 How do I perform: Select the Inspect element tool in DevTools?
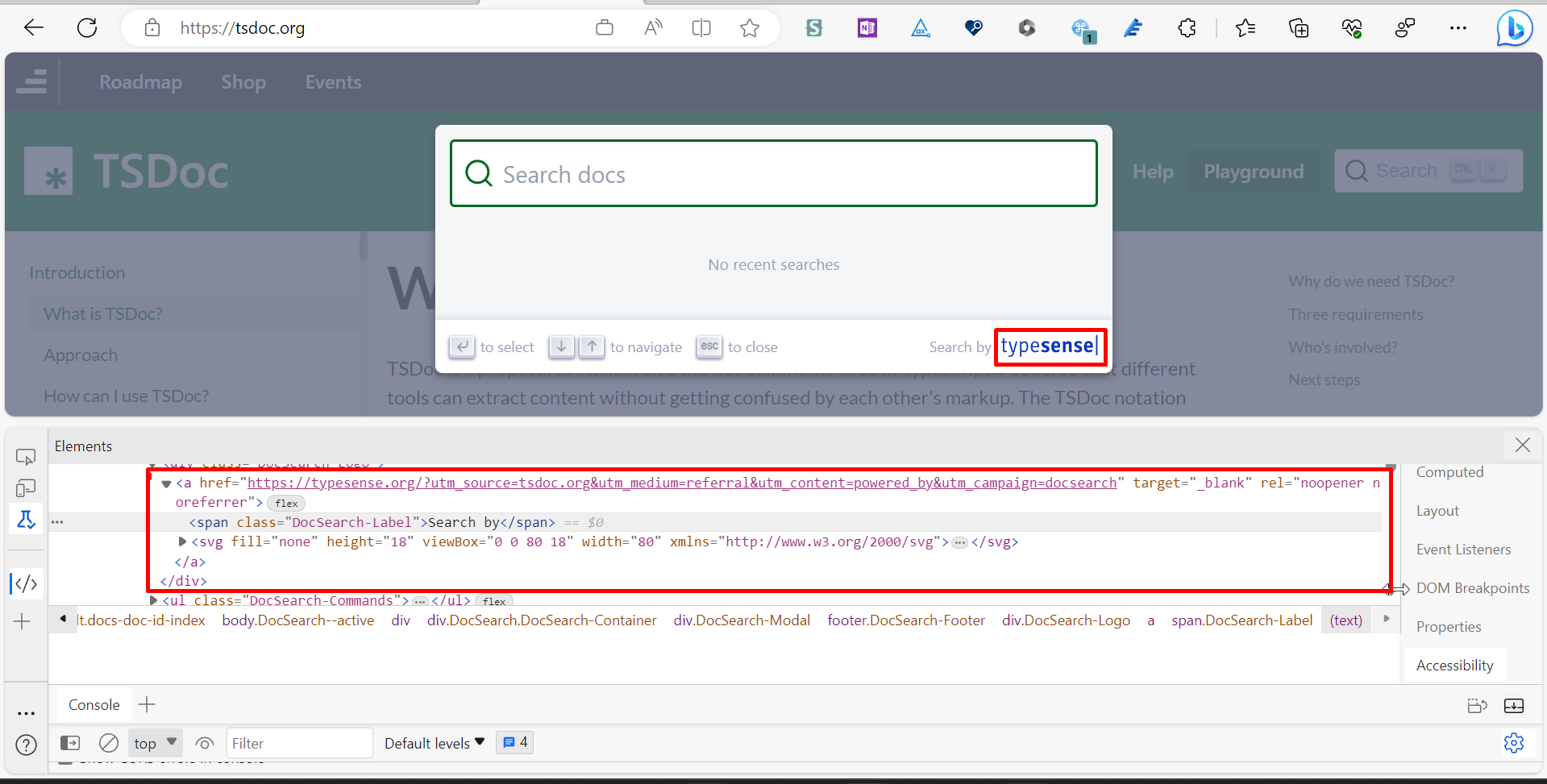pos(25,456)
